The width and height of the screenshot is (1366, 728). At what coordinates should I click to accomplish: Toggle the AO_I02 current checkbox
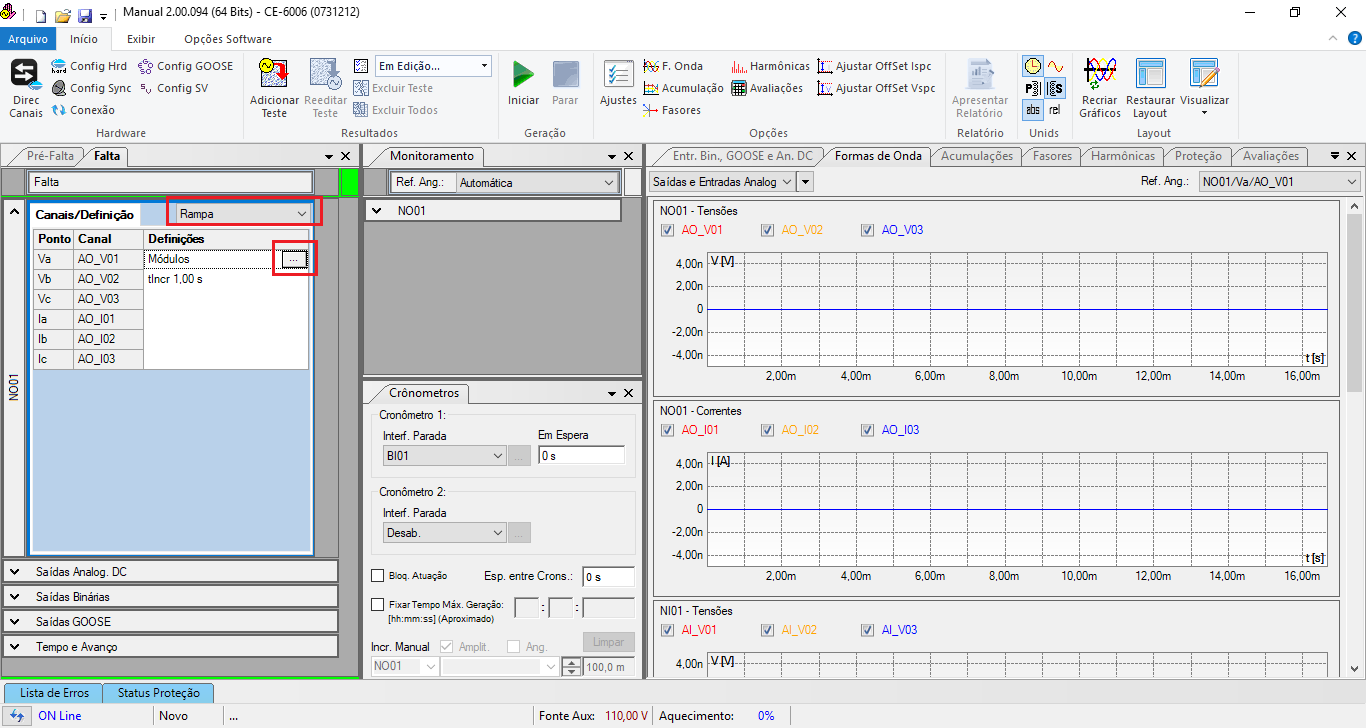click(768, 430)
